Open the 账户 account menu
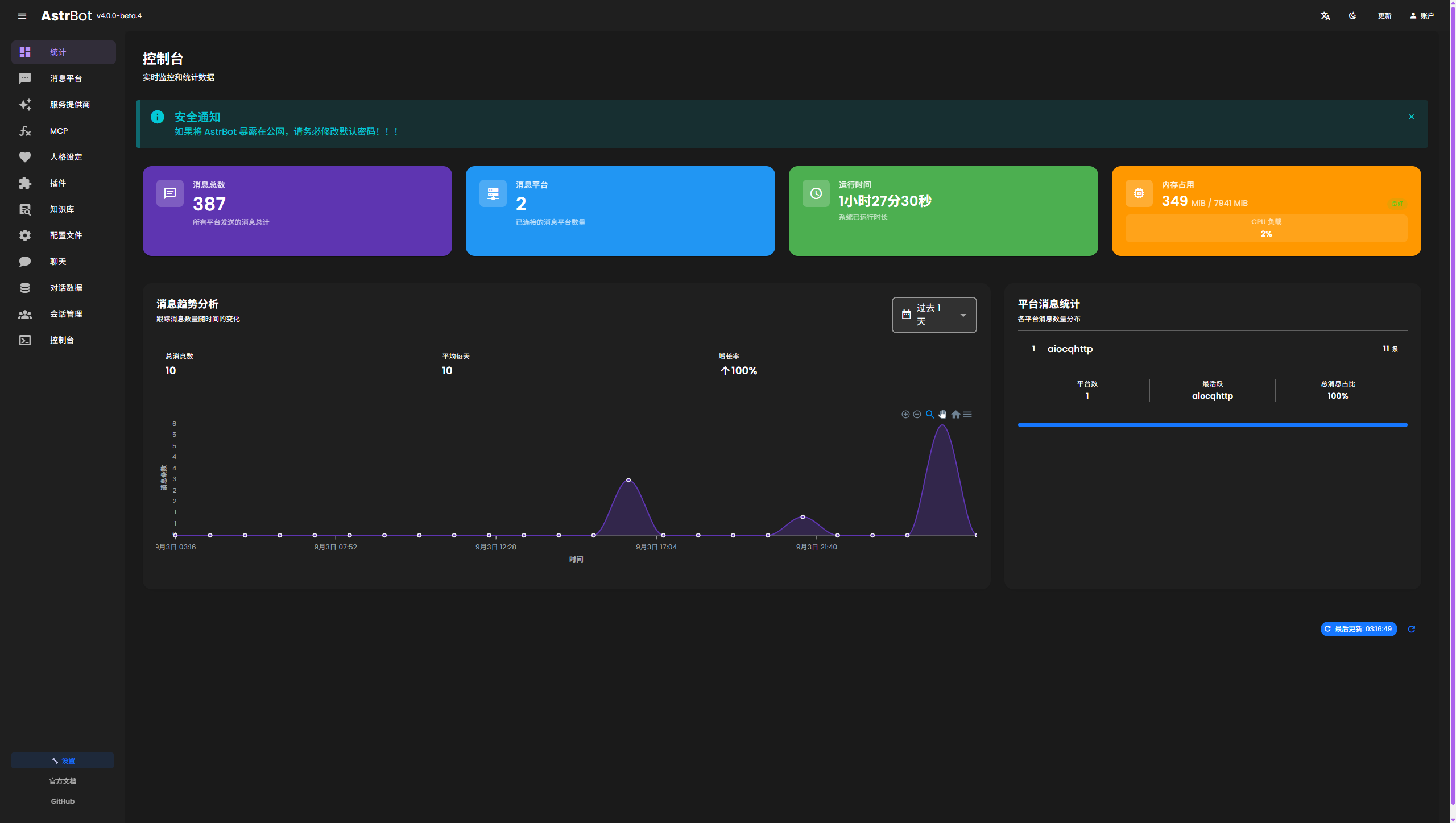 pyautogui.click(x=1422, y=16)
